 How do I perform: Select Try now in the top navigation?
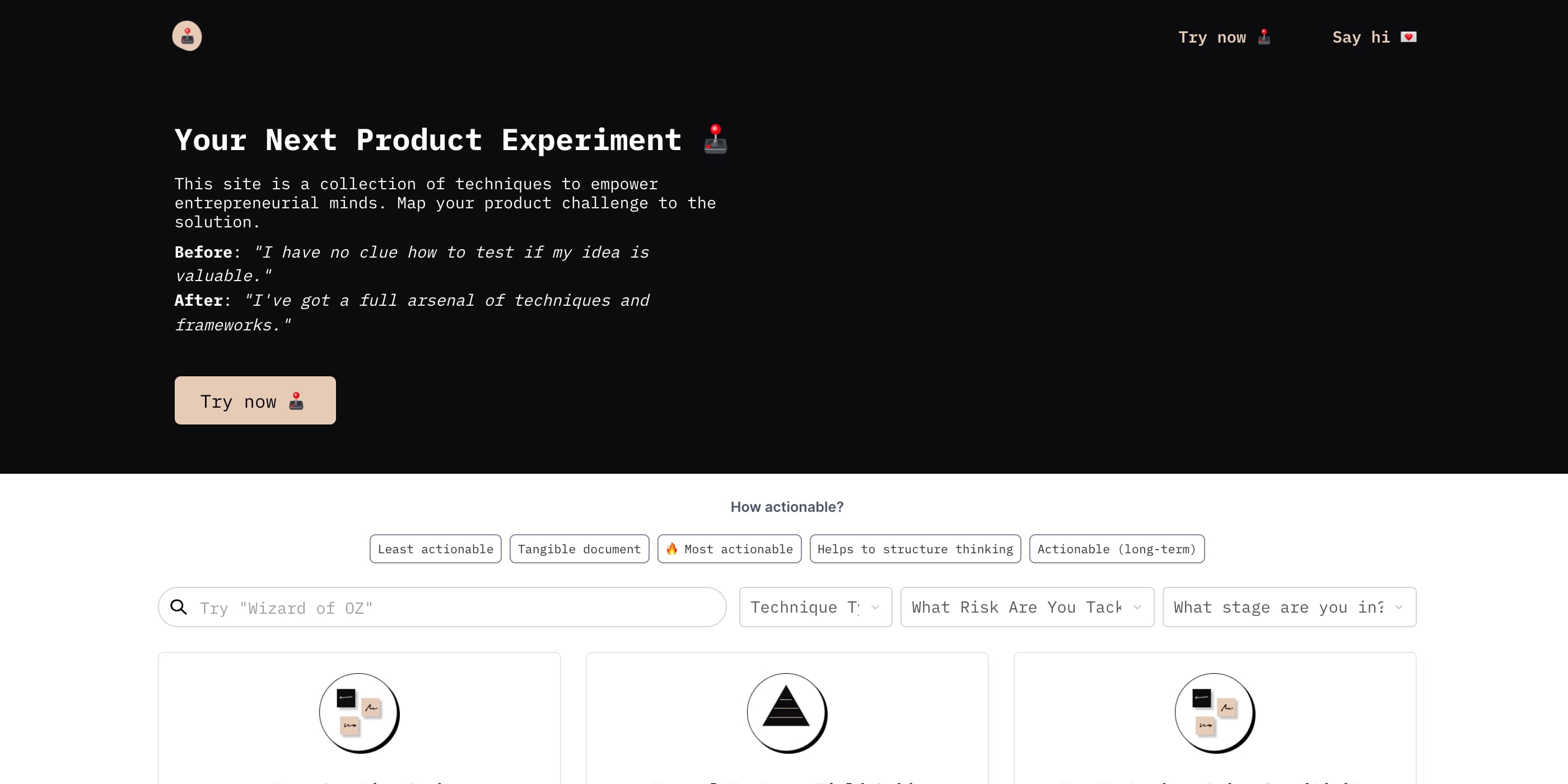click(x=1225, y=36)
